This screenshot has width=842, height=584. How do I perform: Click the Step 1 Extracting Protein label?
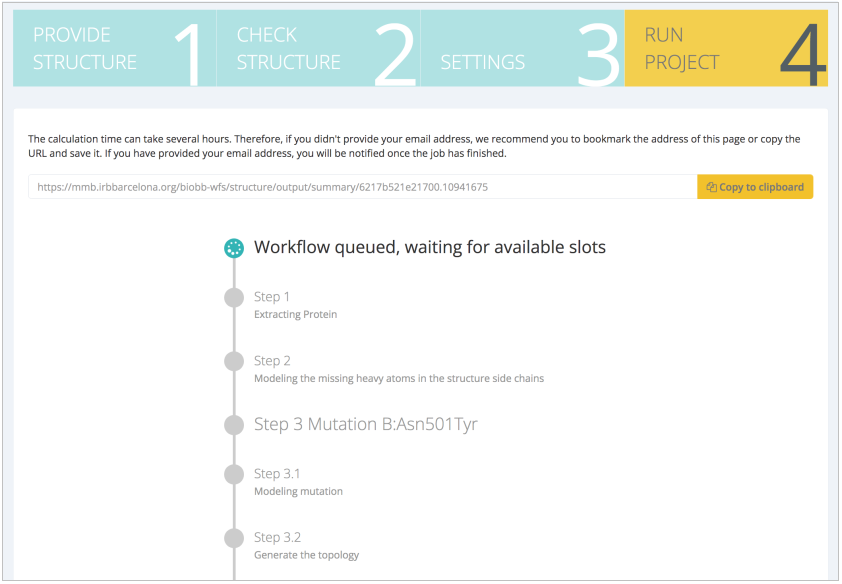[x=295, y=314]
